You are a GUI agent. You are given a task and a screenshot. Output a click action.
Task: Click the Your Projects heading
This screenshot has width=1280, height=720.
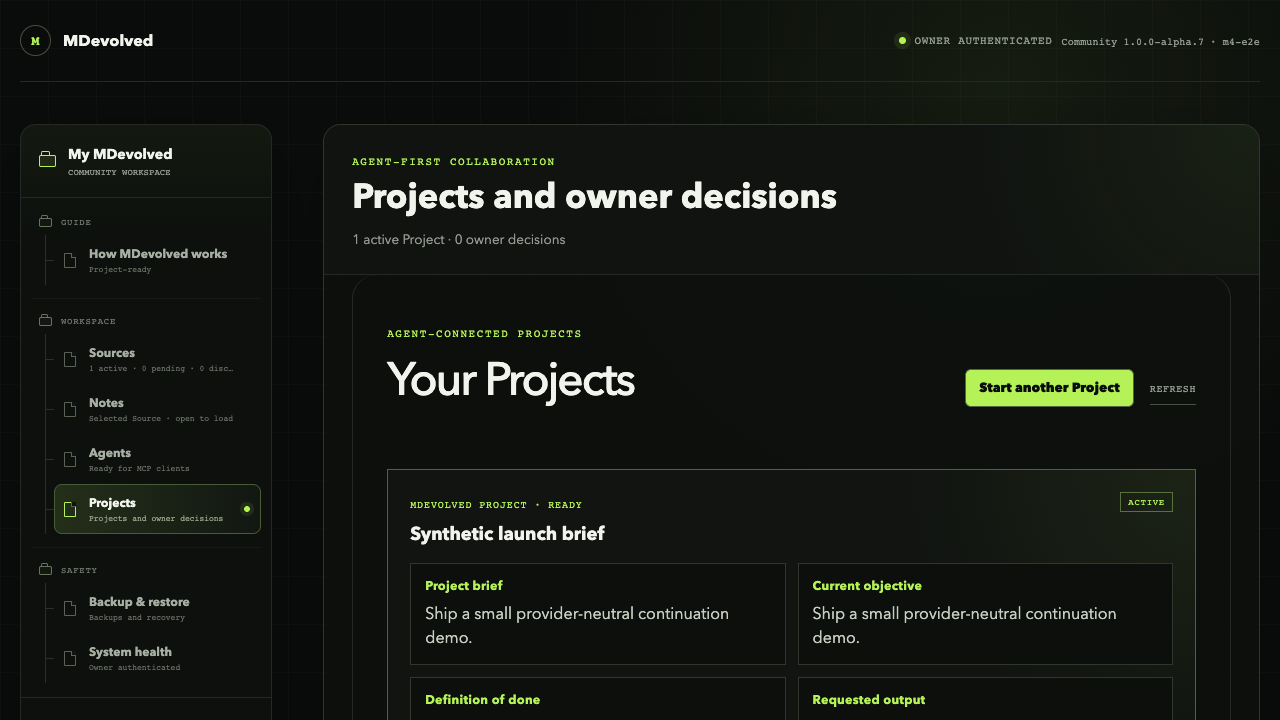[x=511, y=380]
